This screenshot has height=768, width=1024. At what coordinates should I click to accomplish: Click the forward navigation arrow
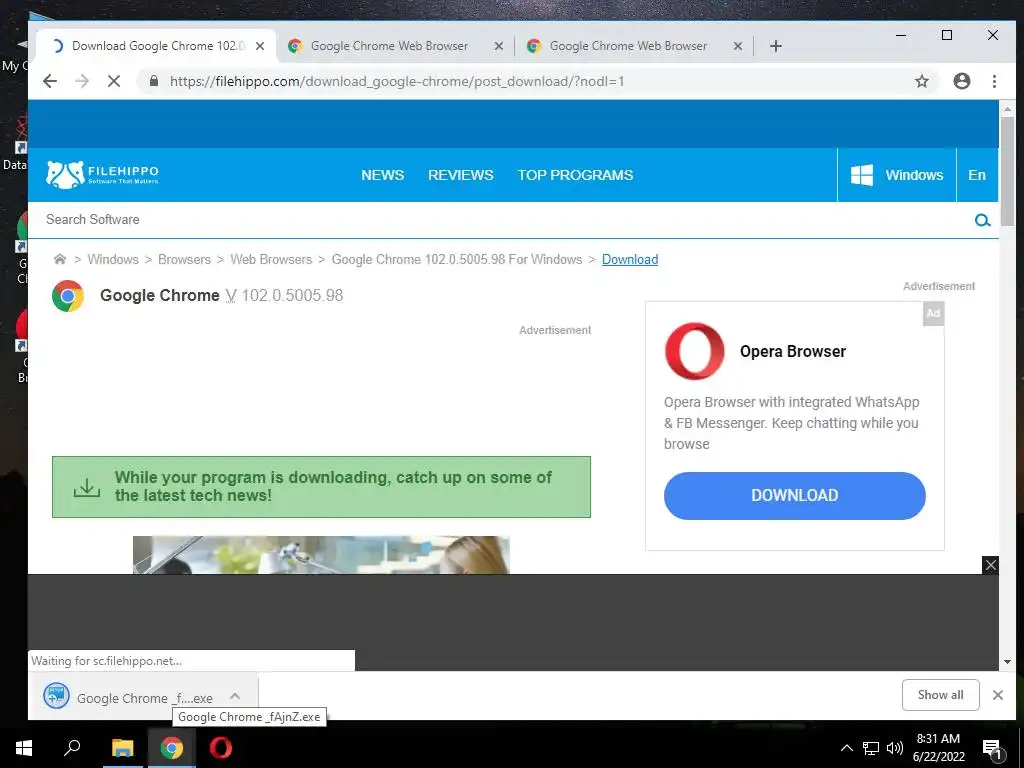click(x=82, y=81)
